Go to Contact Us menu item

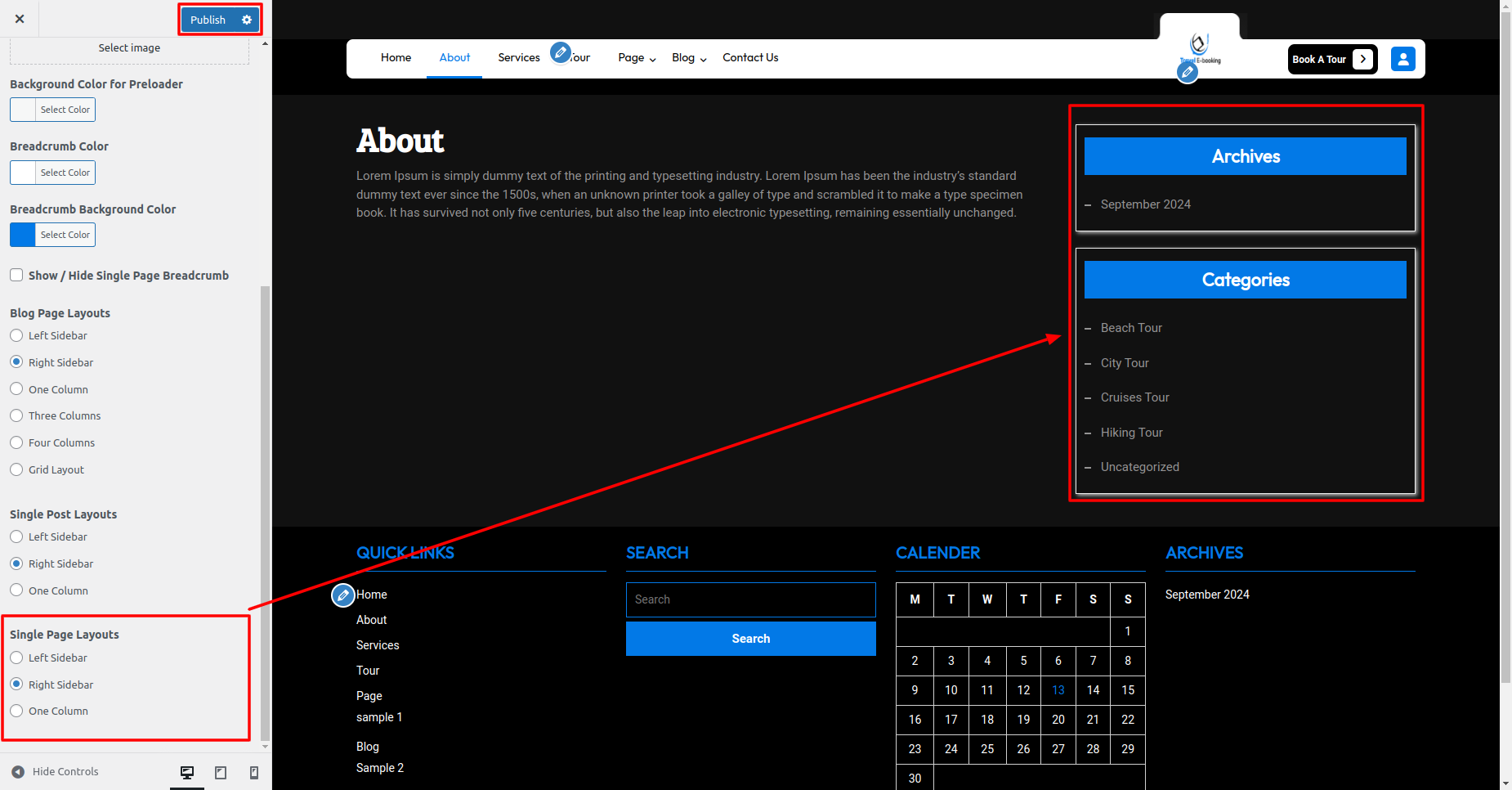coord(749,58)
